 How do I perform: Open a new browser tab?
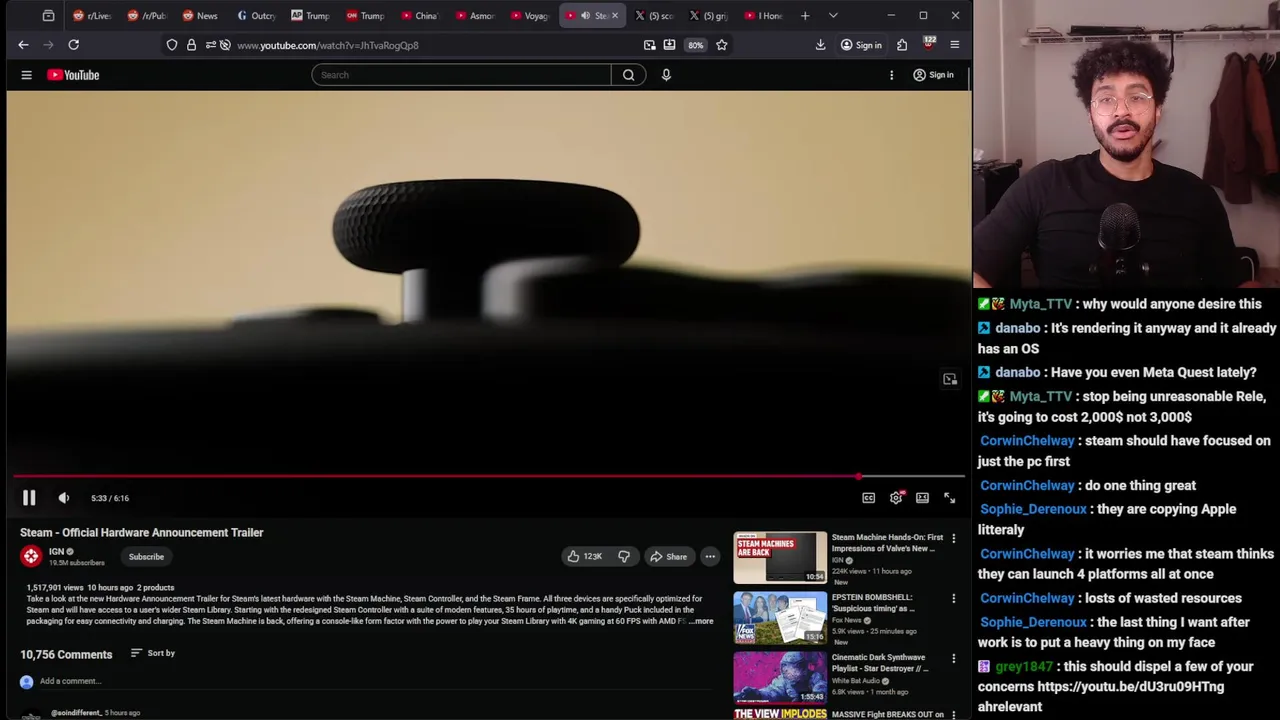[805, 16]
